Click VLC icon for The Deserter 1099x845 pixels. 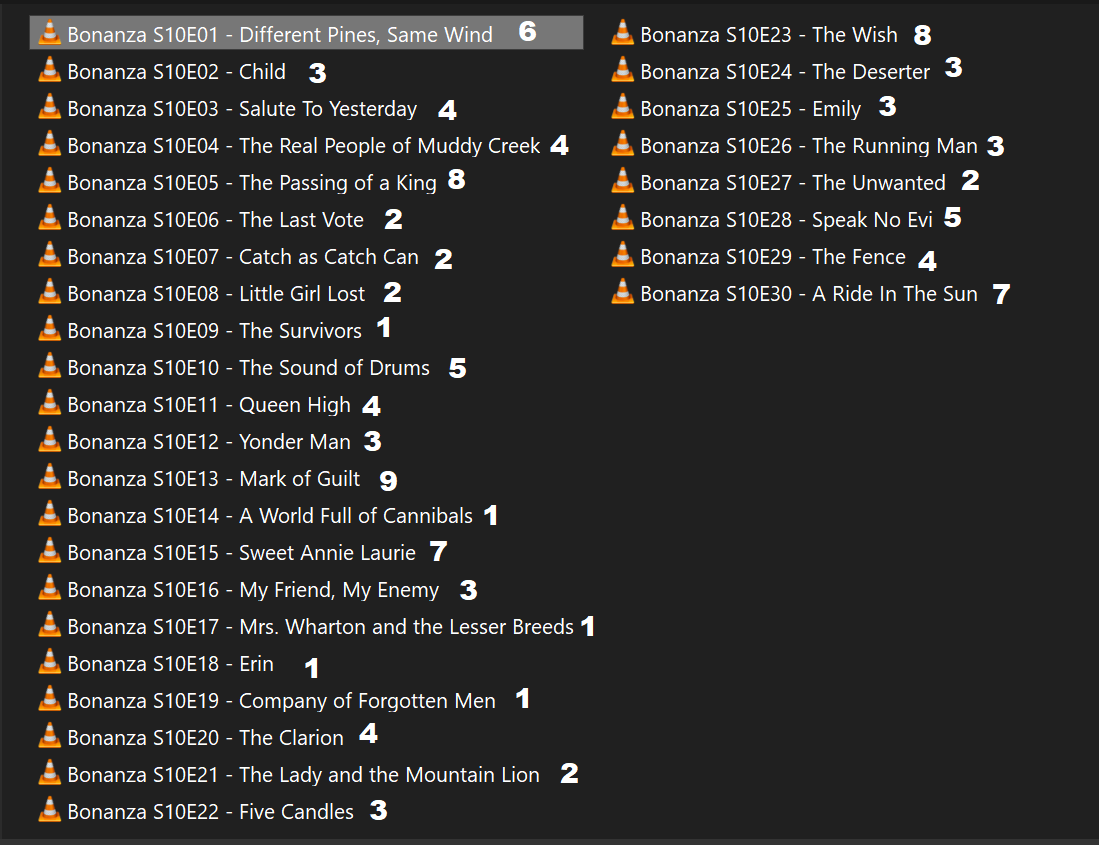click(622, 70)
